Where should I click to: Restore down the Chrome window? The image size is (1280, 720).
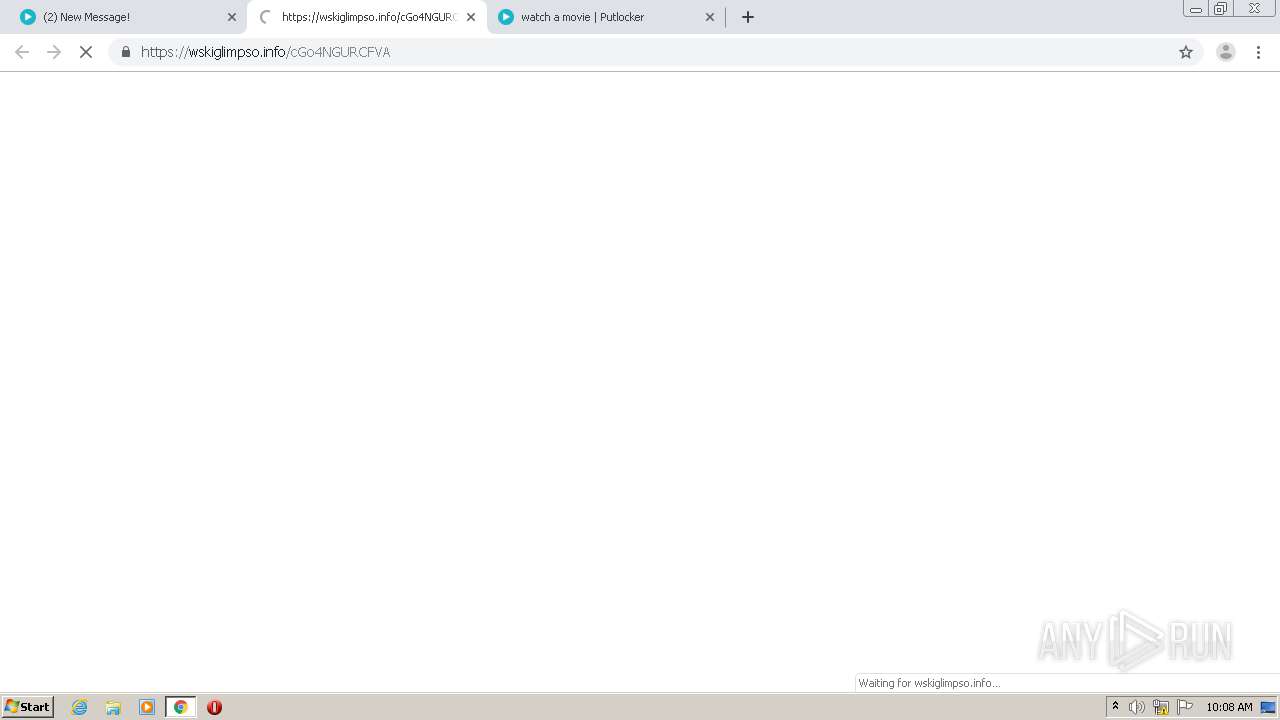click(x=1221, y=9)
